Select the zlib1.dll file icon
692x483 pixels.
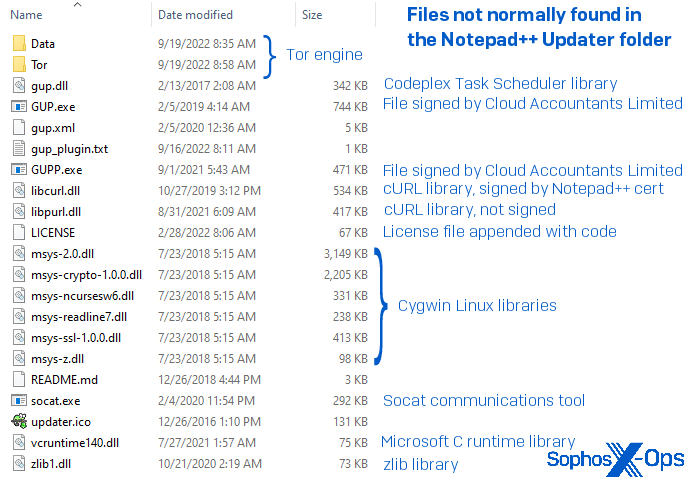pyautogui.click(x=19, y=464)
